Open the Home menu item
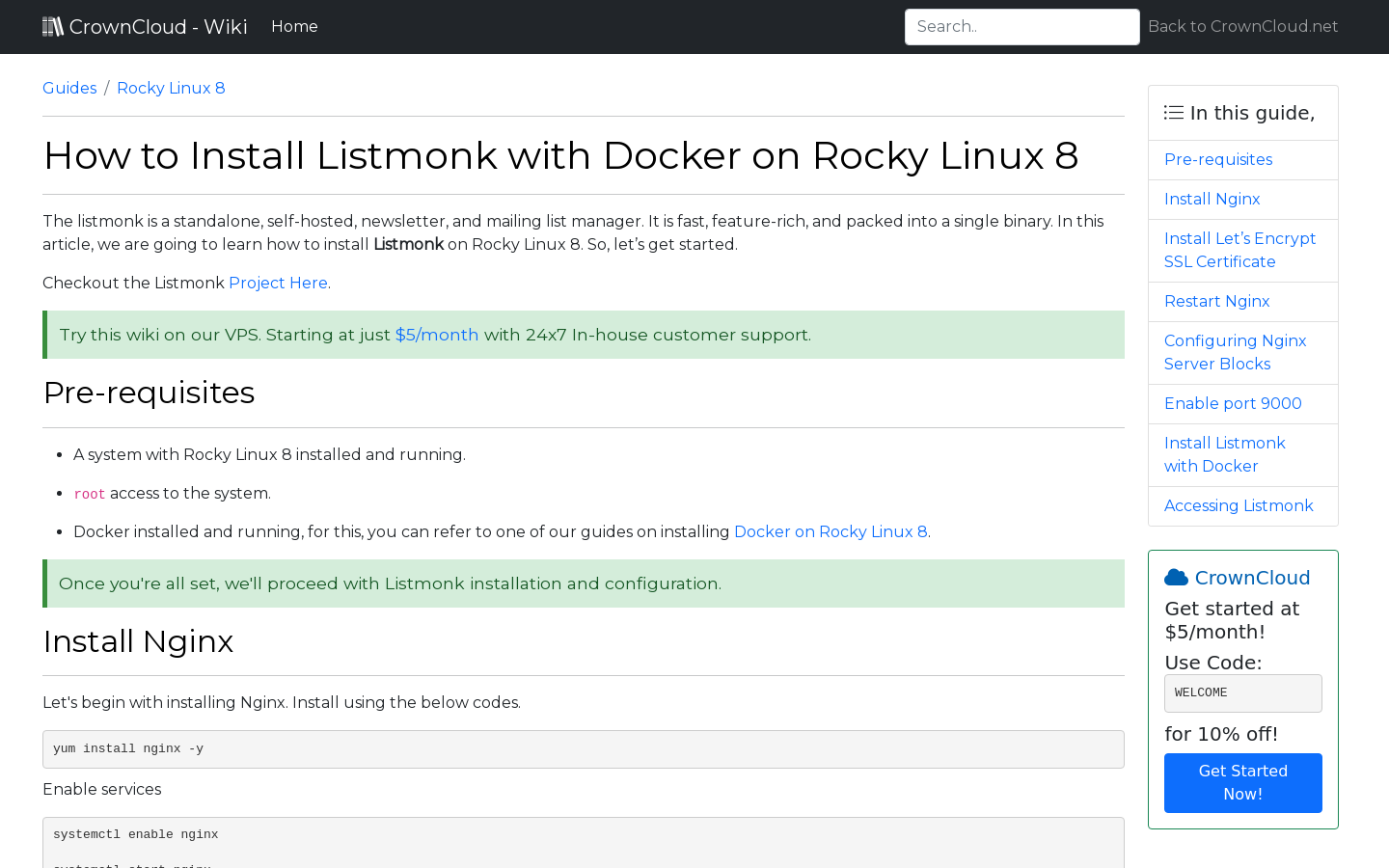This screenshot has width=1389, height=868. pos(294,26)
